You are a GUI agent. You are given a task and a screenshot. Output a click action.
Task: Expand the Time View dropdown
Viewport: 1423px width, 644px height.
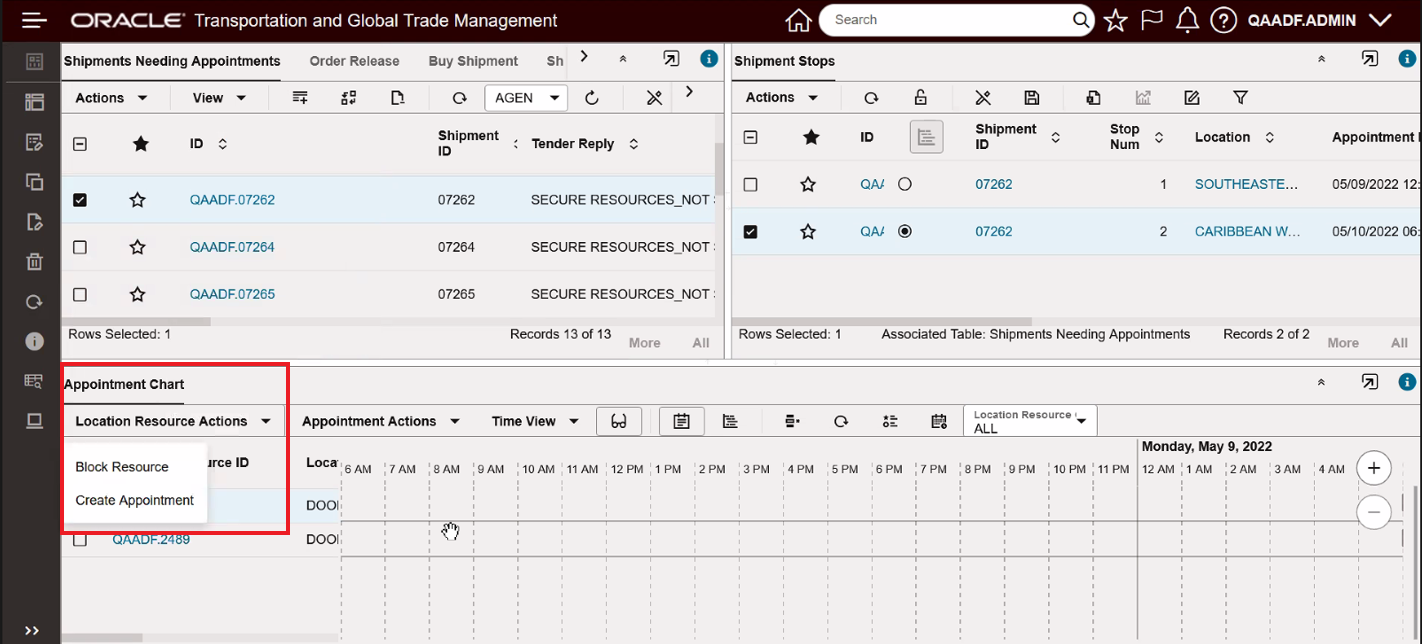534,421
